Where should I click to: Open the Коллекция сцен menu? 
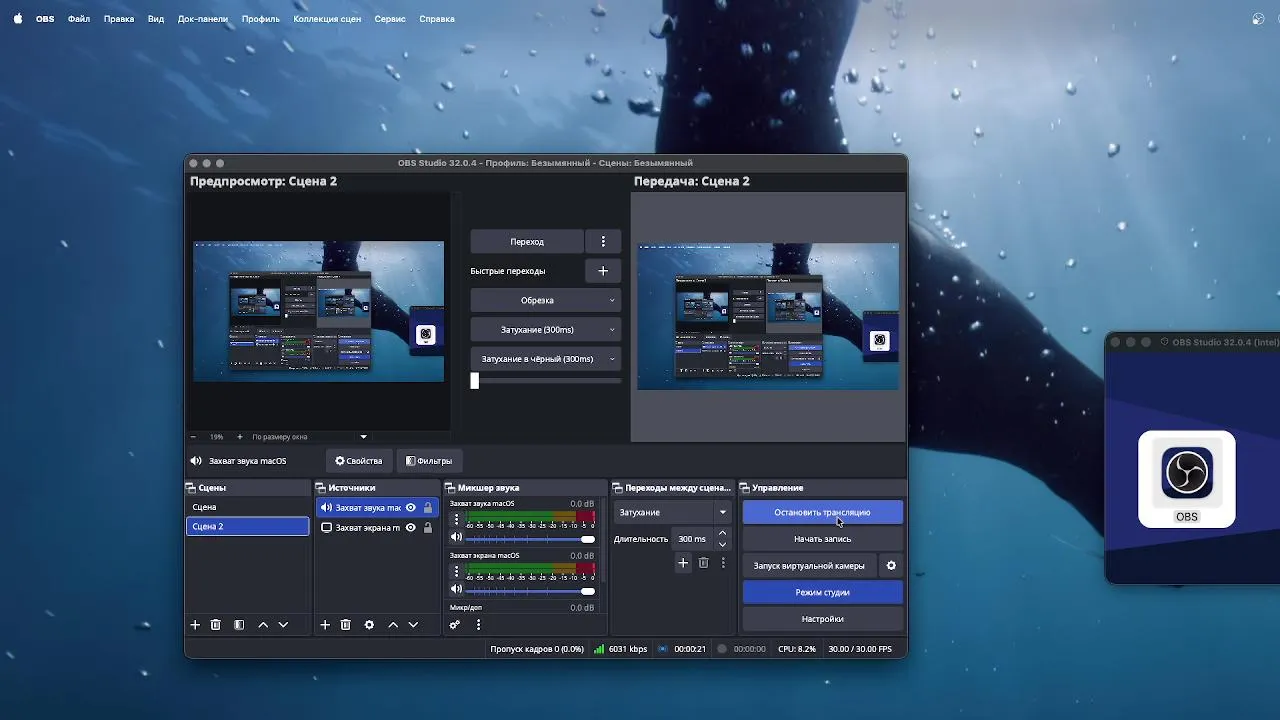click(328, 19)
